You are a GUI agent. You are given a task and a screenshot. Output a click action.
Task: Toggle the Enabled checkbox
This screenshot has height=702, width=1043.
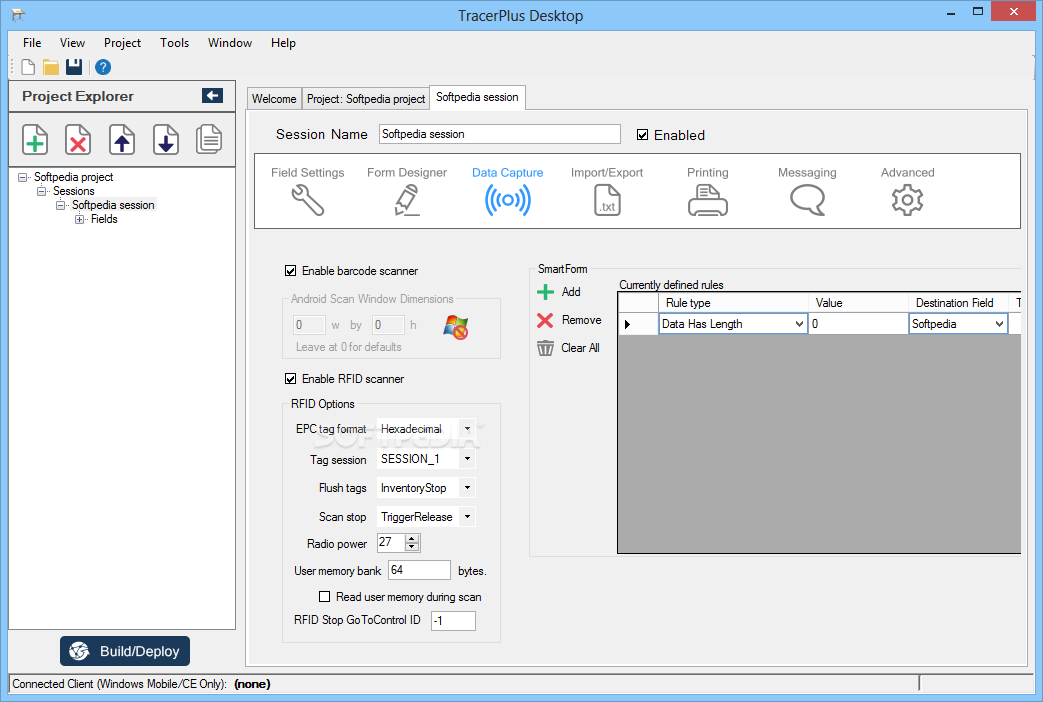click(643, 135)
